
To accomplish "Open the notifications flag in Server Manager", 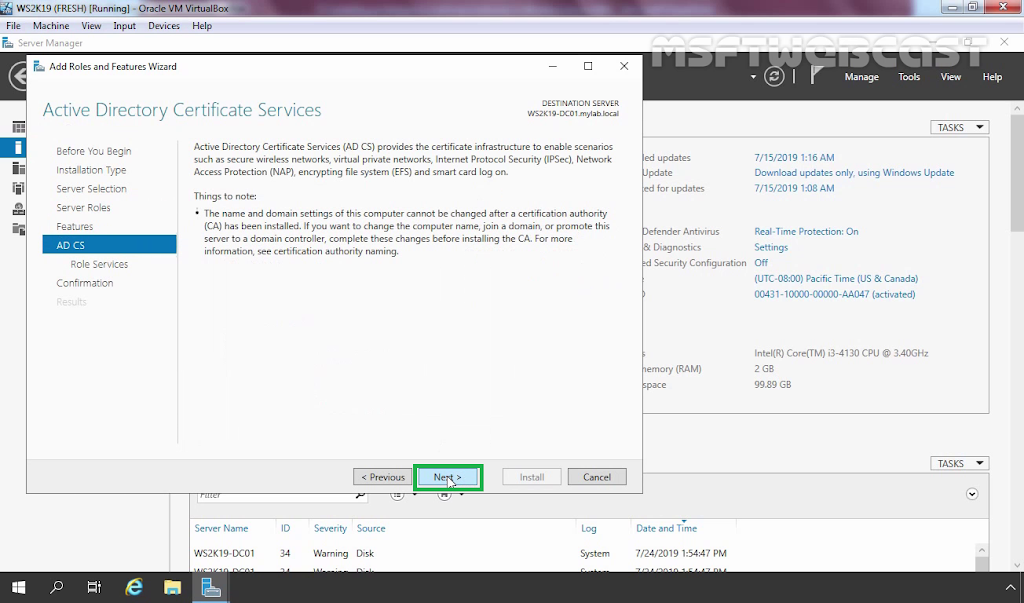I will tap(816, 76).
